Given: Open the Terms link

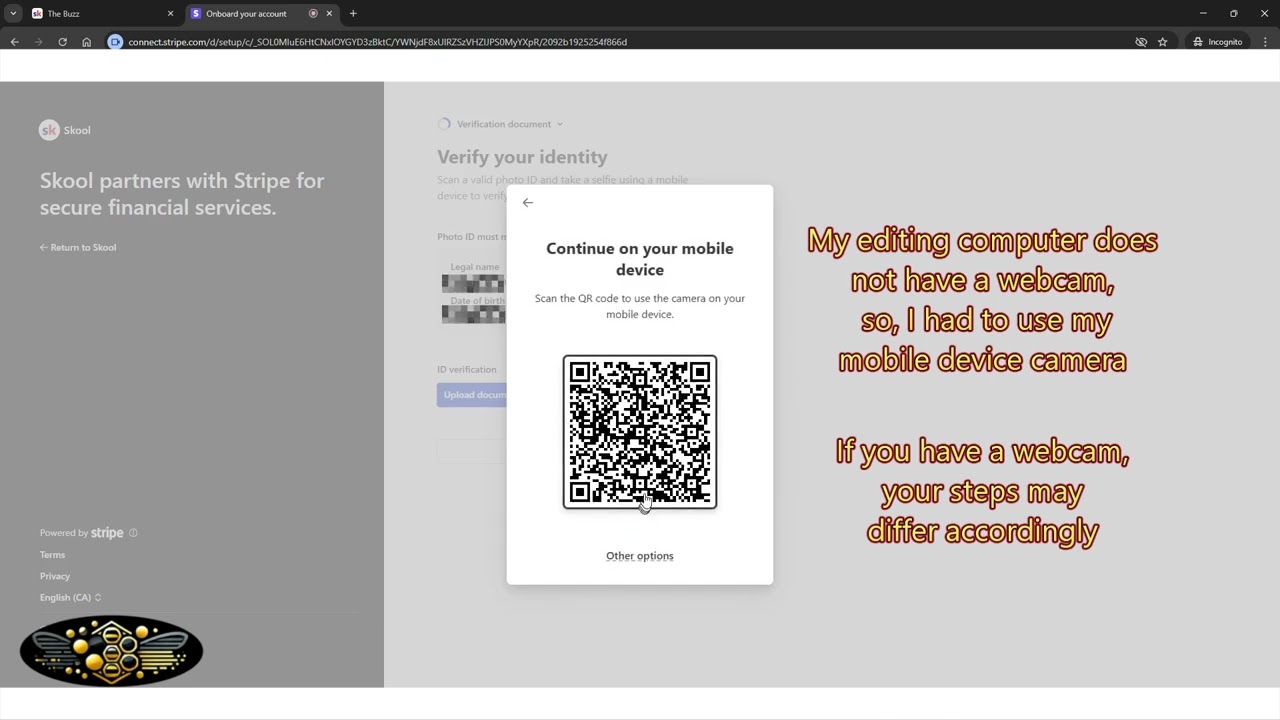Looking at the screenshot, I should [52, 555].
